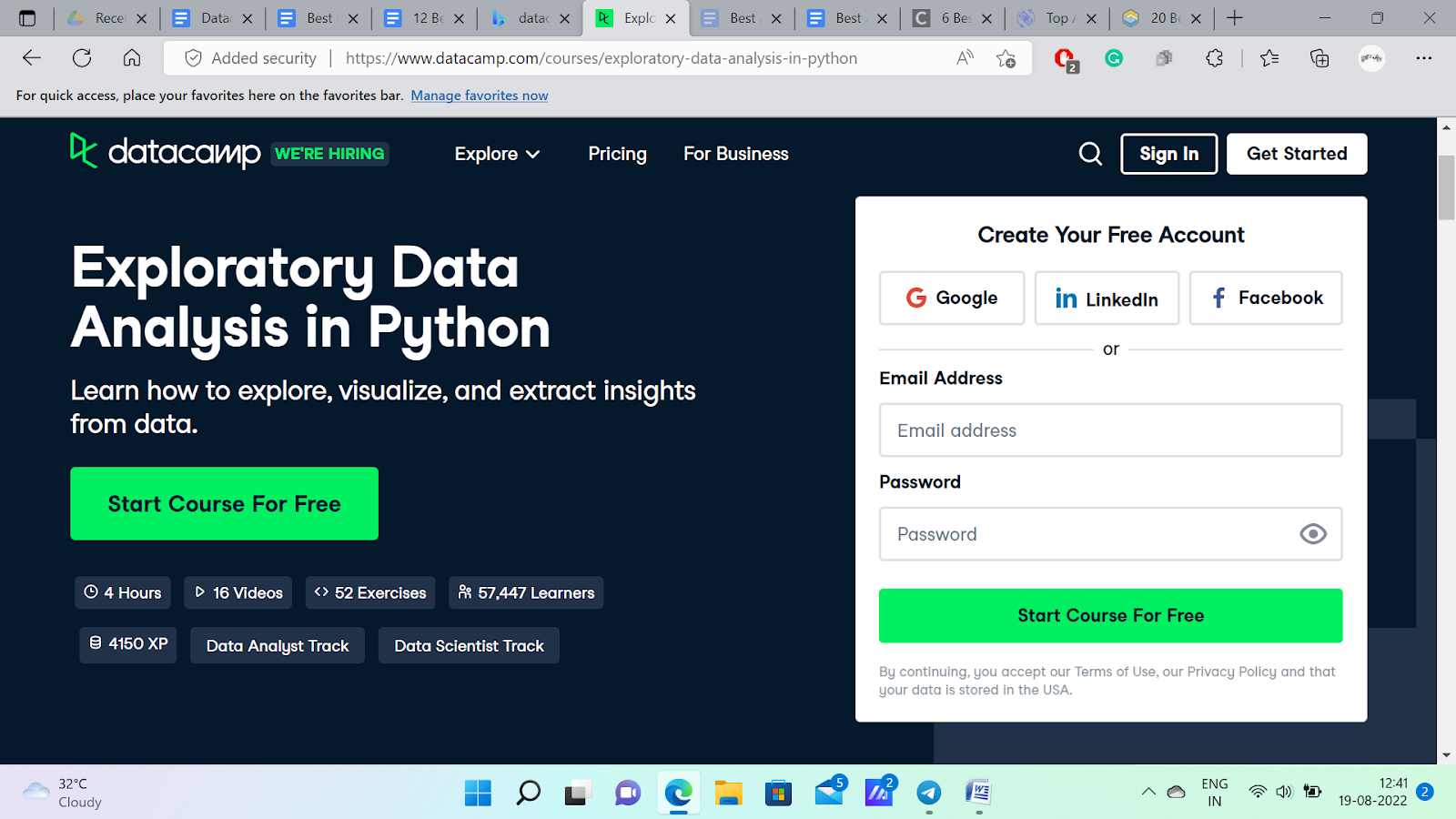This screenshot has width=1456, height=819.
Task: Click the 52 Exercises badge
Action: (370, 592)
